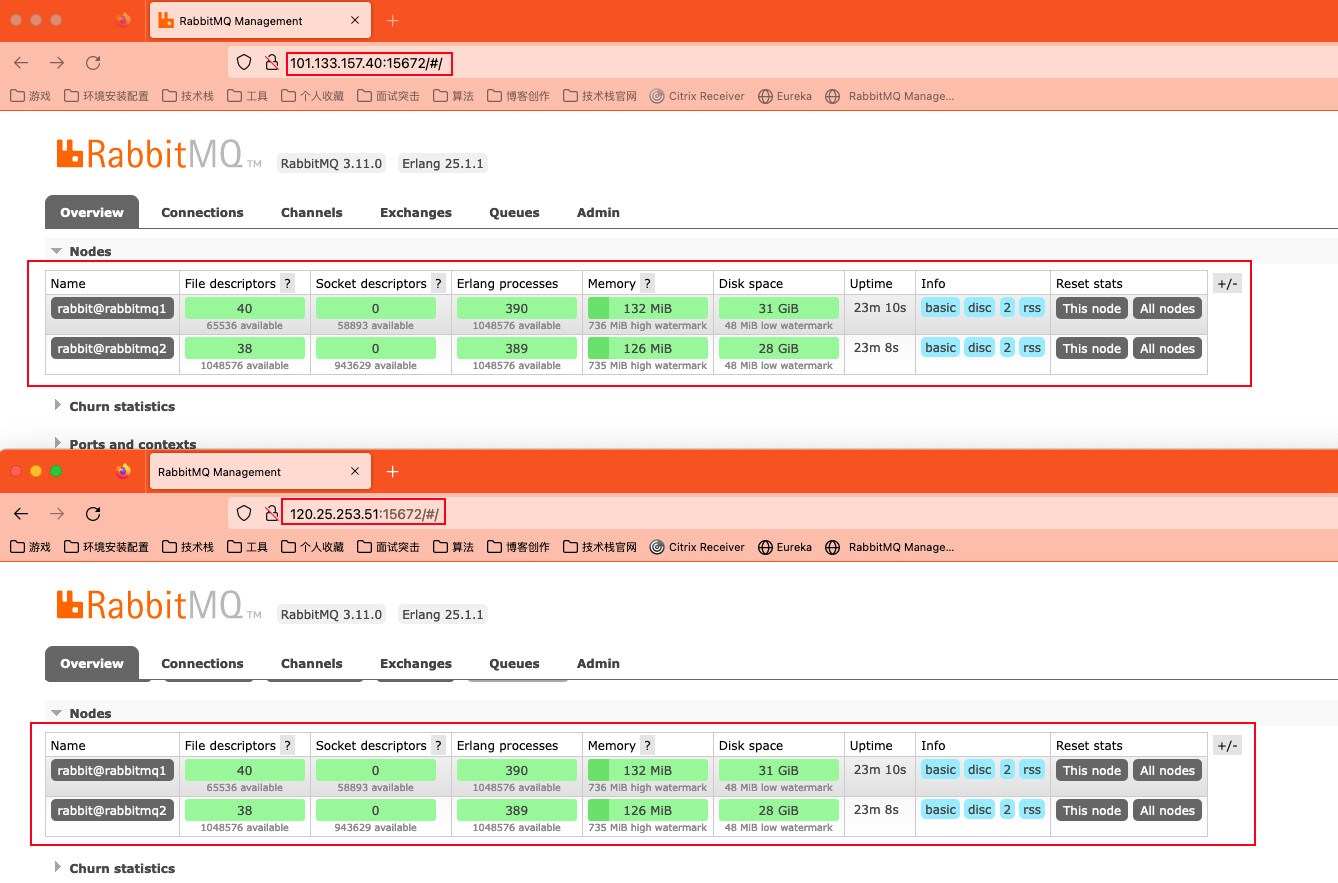Click the Erlang 25.1.1 version label on the 101.133.157.40 page

(443, 163)
